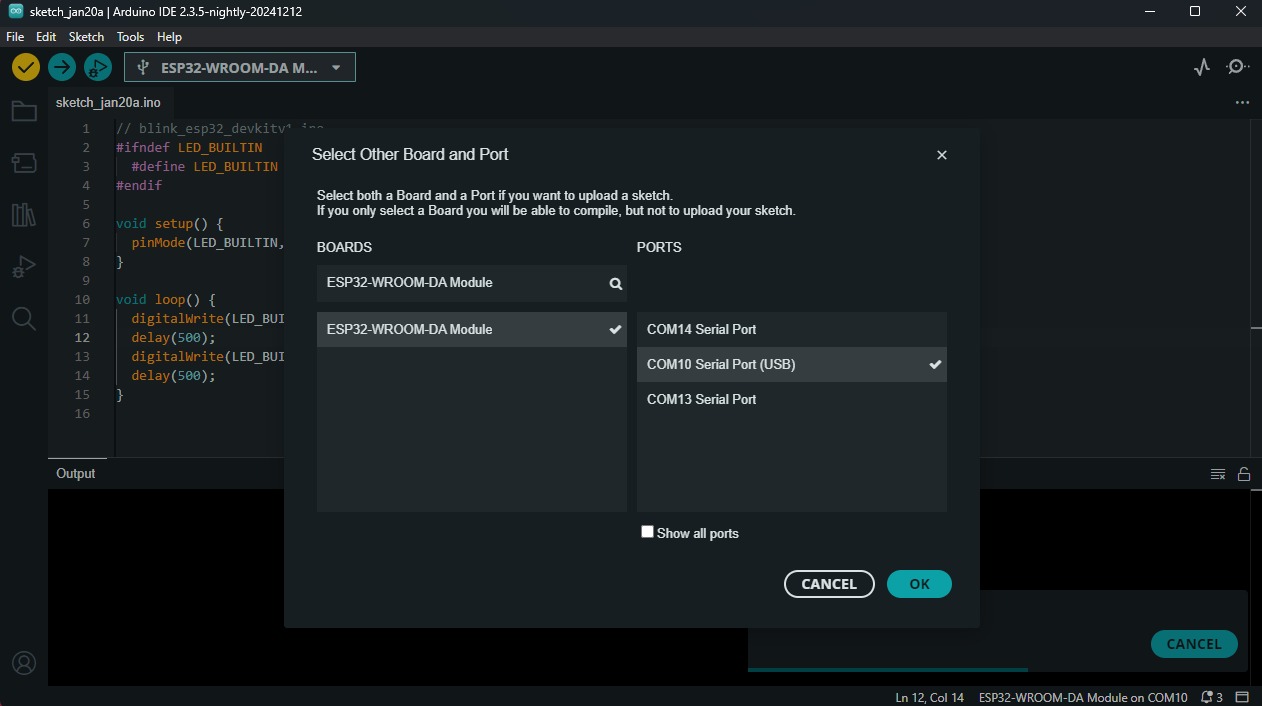1262x706 pixels.
Task: Click the OK button in dialog
Action: point(919,584)
